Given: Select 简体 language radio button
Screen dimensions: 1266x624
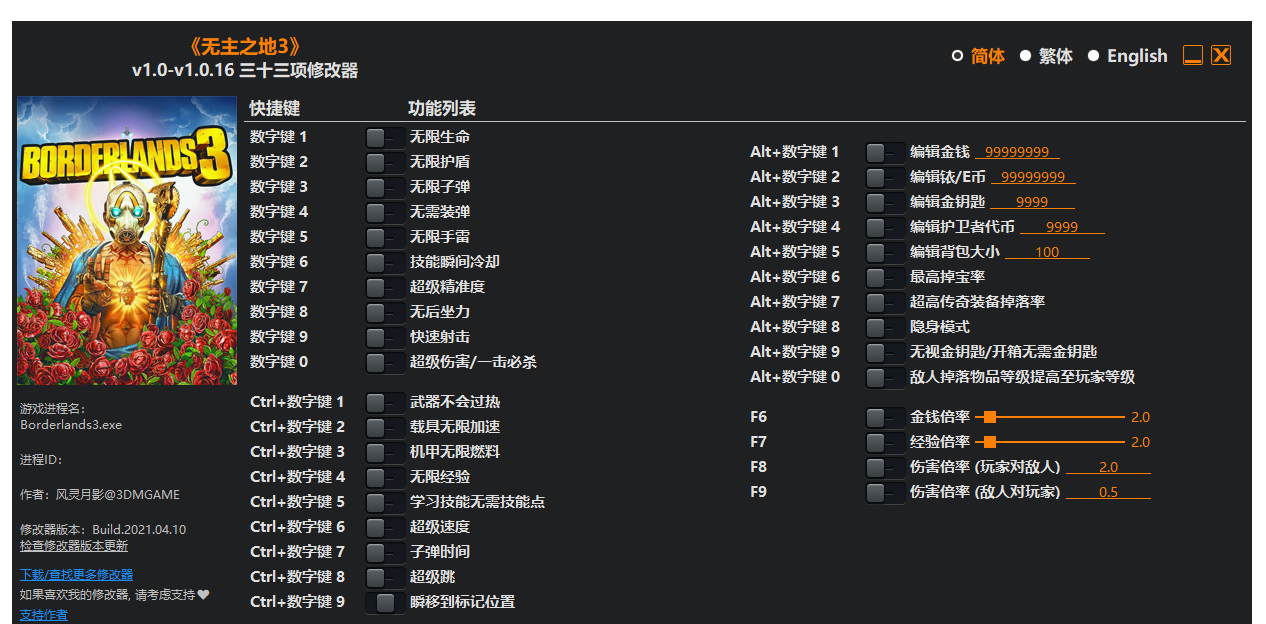Looking at the screenshot, I should click(957, 56).
